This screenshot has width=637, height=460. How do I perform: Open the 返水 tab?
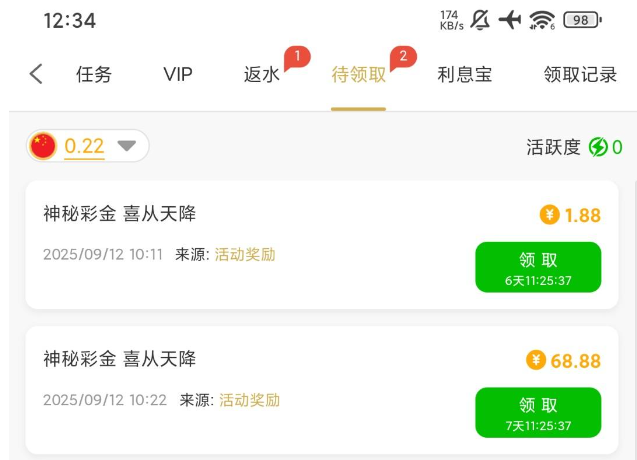(x=262, y=75)
